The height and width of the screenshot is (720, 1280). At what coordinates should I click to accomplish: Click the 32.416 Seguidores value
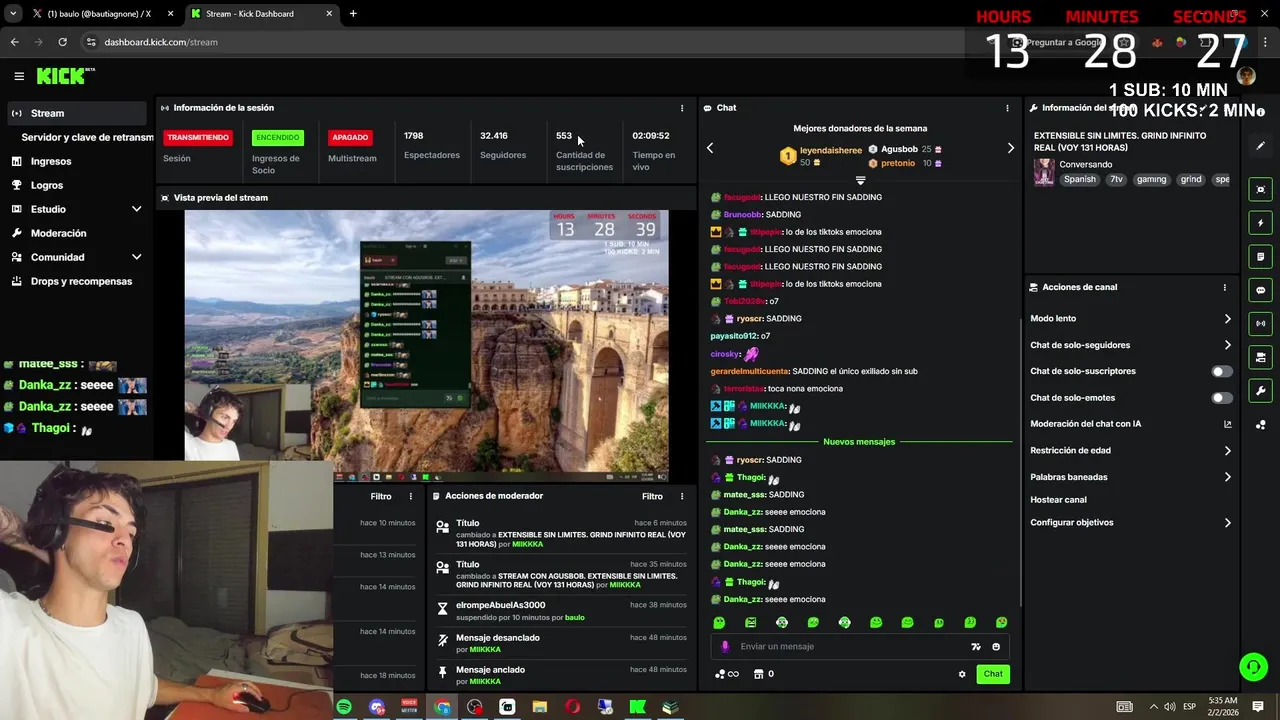point(494,136)
